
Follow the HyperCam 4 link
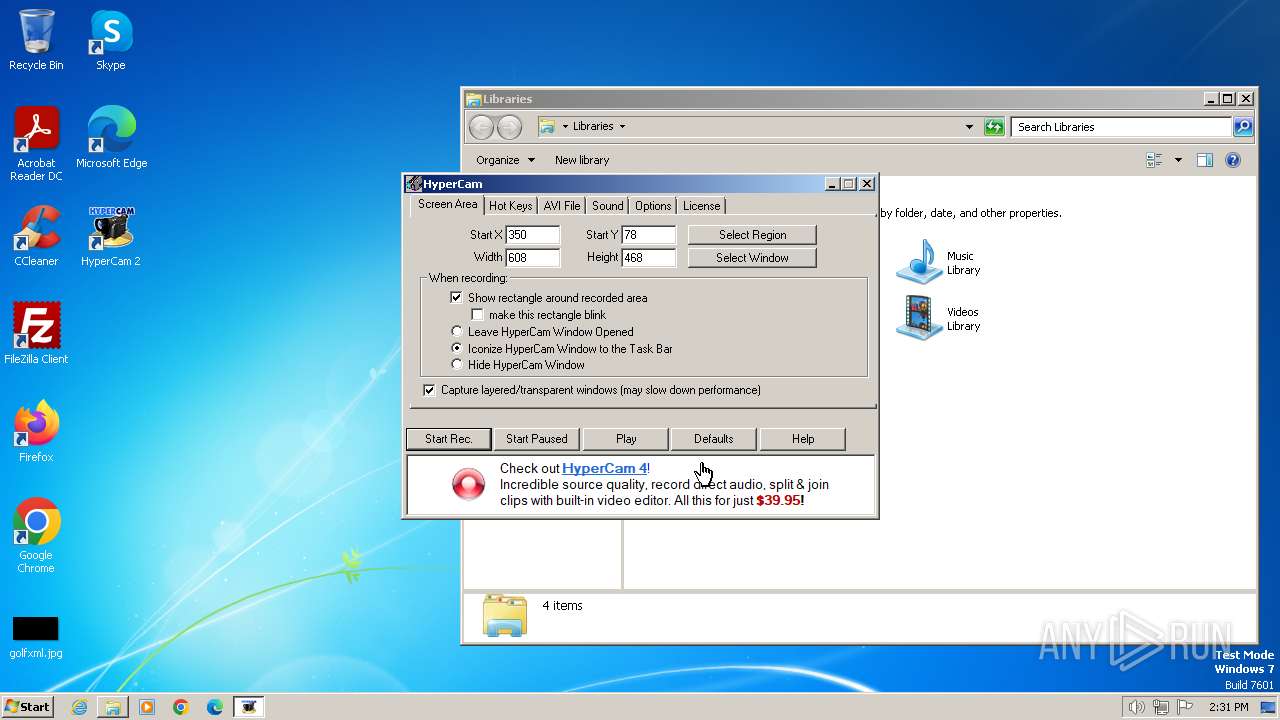tap(604, 468)
